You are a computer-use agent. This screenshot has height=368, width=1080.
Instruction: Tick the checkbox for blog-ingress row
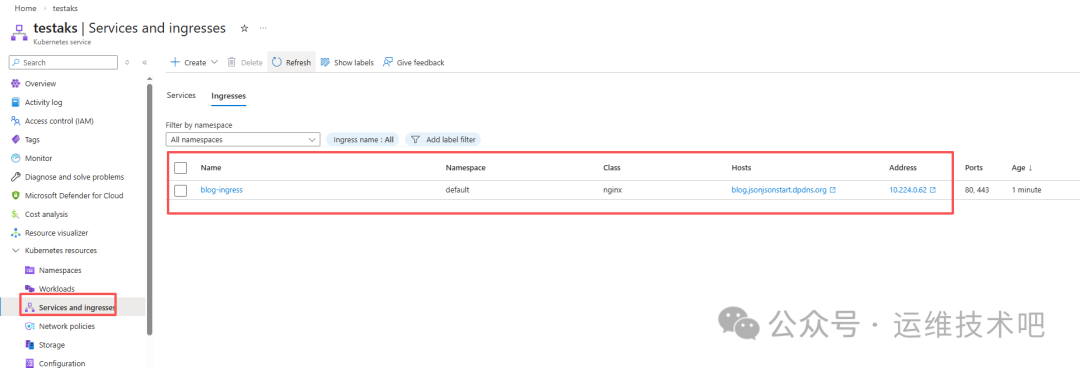click(180, 190)
